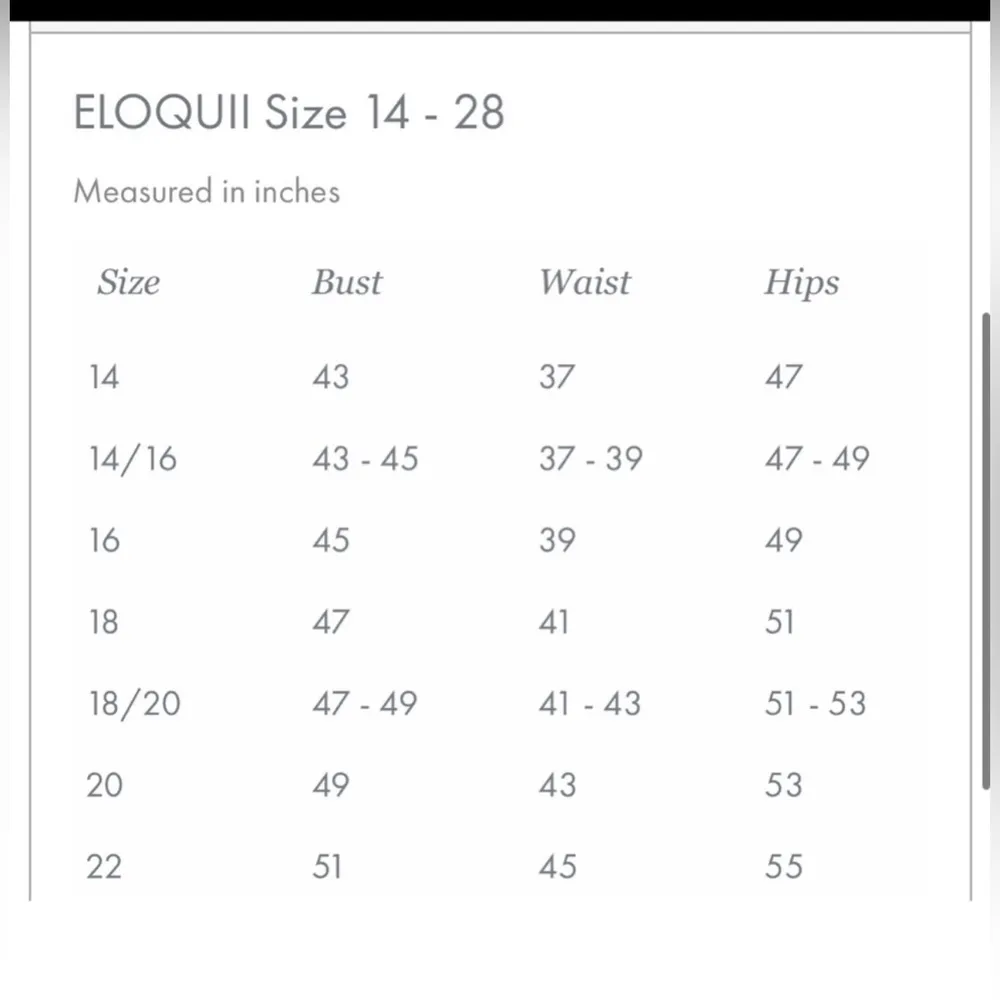Click bust value 47 - 49
The image size is (1000, 1000).
click(x=364, y=703)
